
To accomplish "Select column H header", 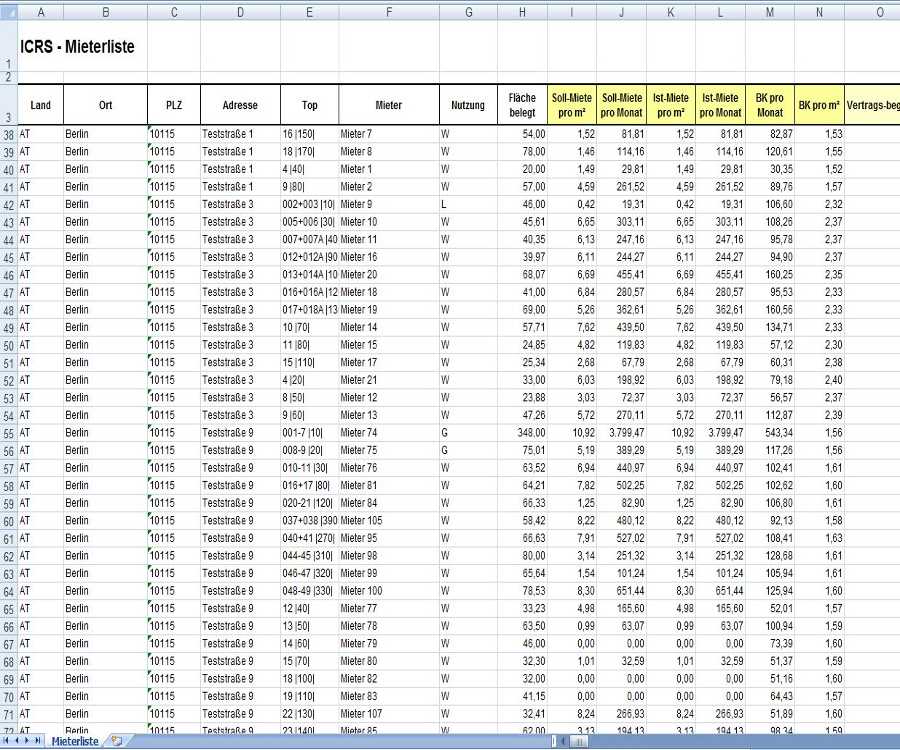I will point(522,12).
